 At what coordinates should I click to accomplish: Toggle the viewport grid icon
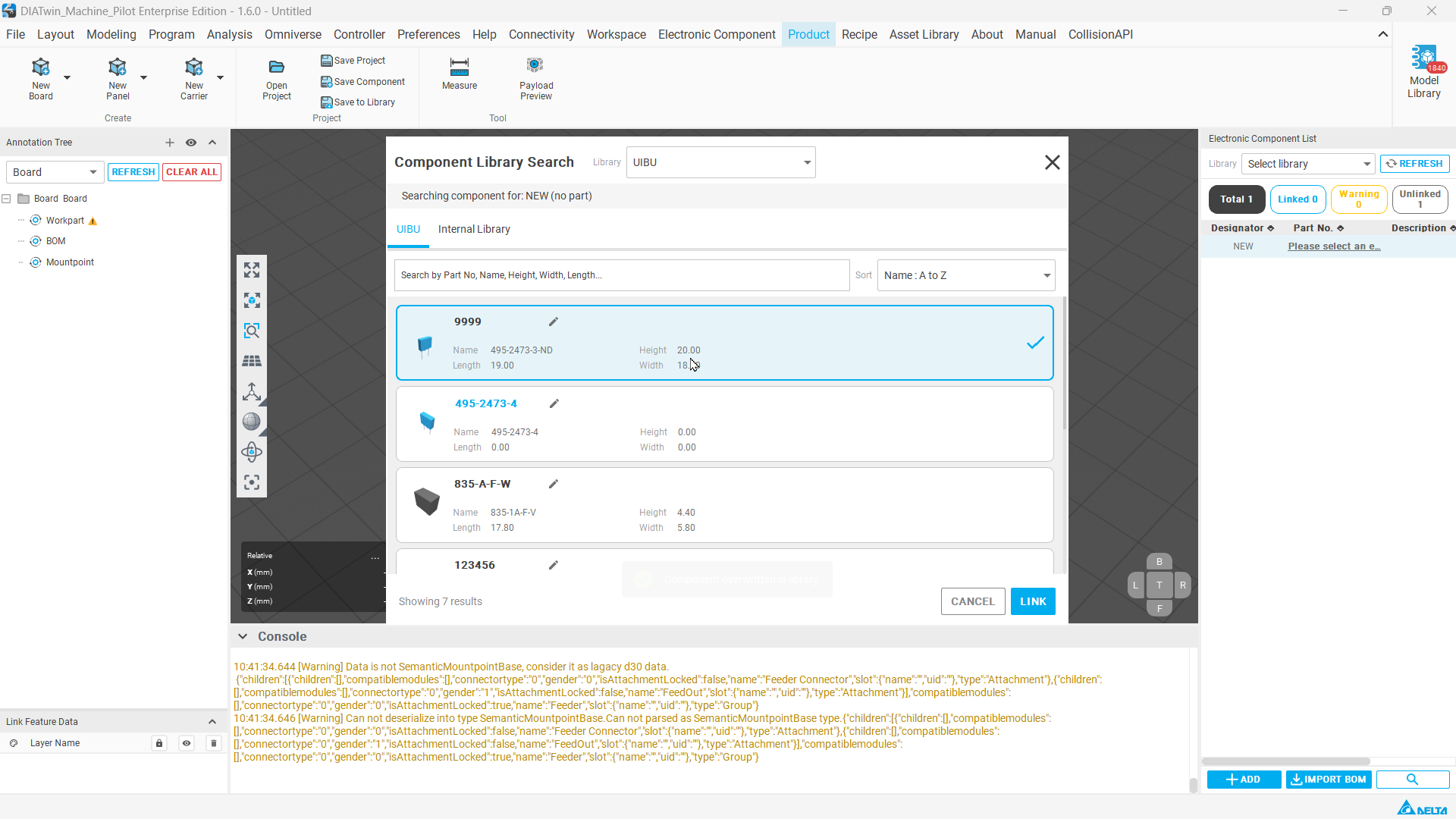(x=252, y=361)
